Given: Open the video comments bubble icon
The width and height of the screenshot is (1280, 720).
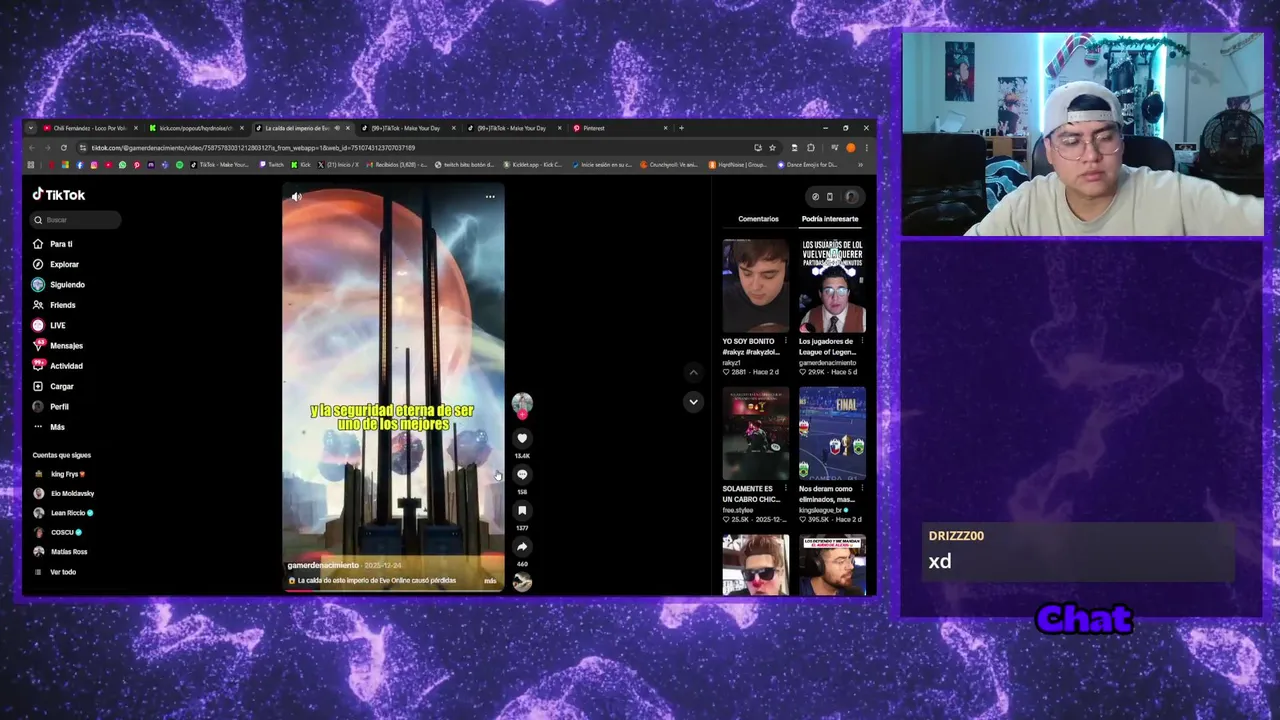Looking at the screenshot, I should [522, 474].
